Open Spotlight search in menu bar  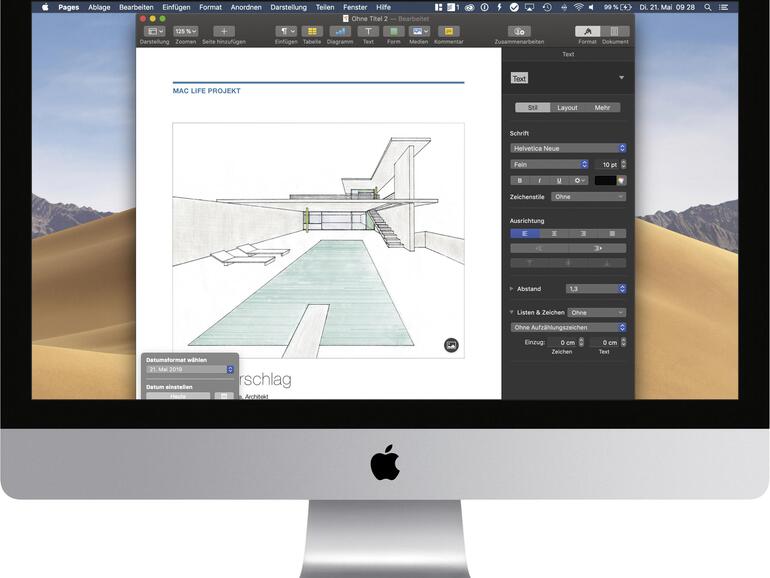click(x=708, y=7)
